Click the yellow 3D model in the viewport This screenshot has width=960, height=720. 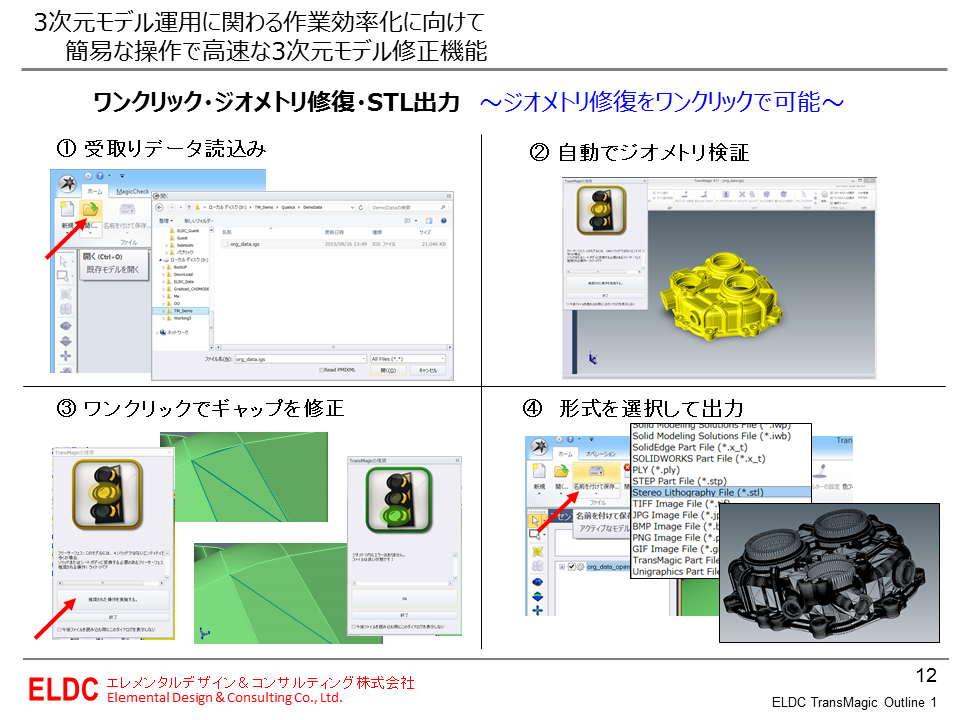coord(722,296)
